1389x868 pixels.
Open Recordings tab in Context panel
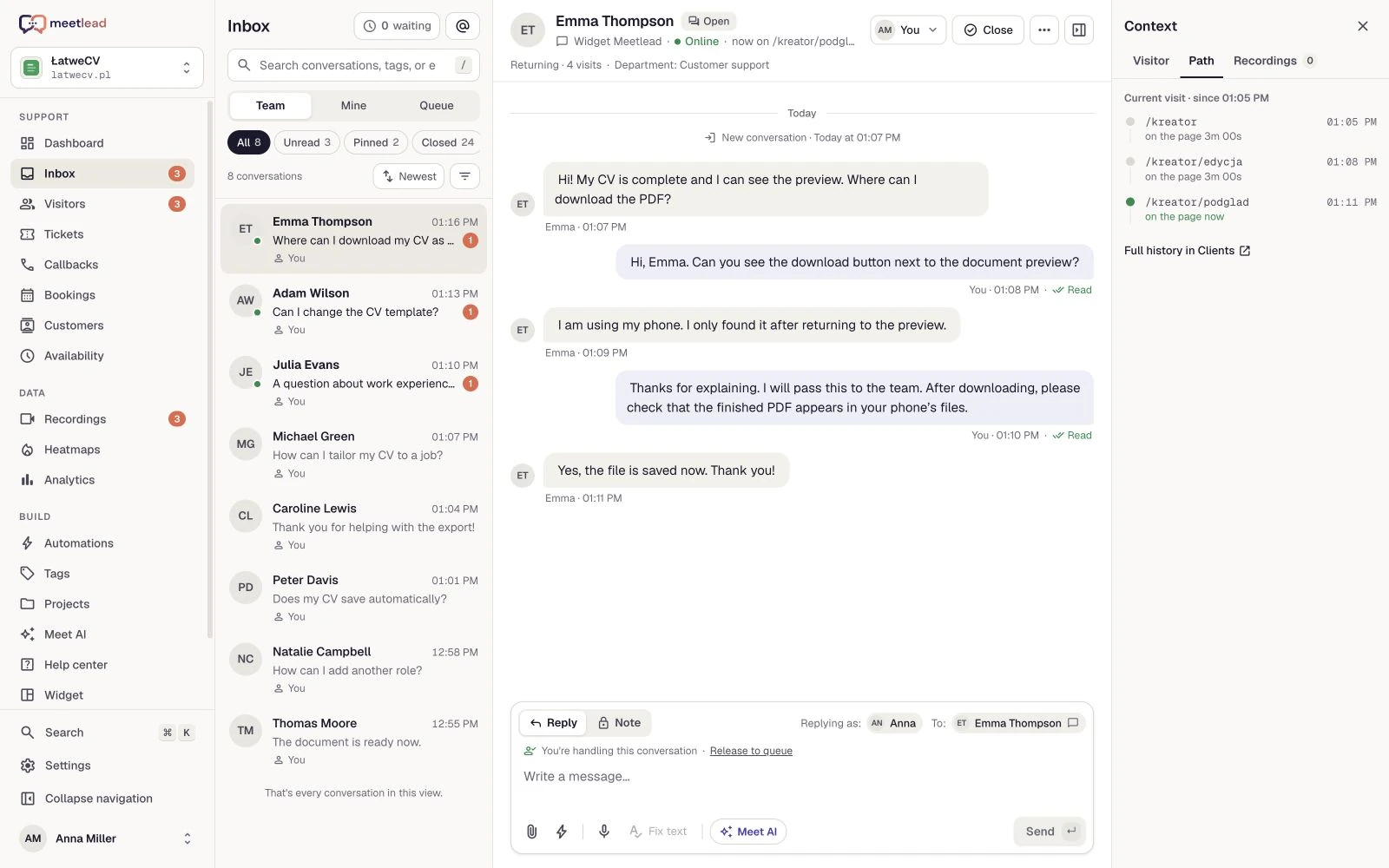click(1274, 61)
